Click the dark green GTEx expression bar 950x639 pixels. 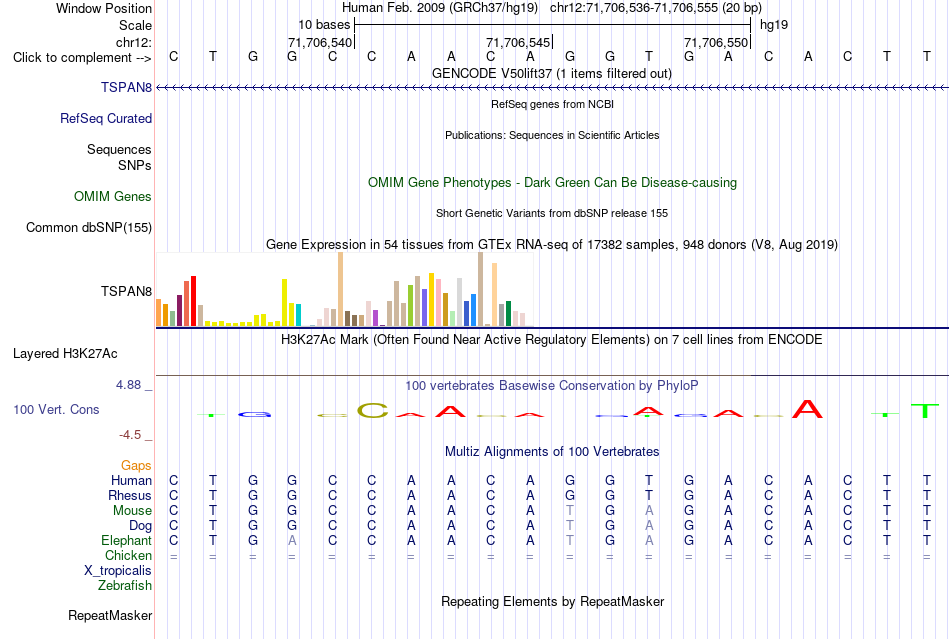508,314
